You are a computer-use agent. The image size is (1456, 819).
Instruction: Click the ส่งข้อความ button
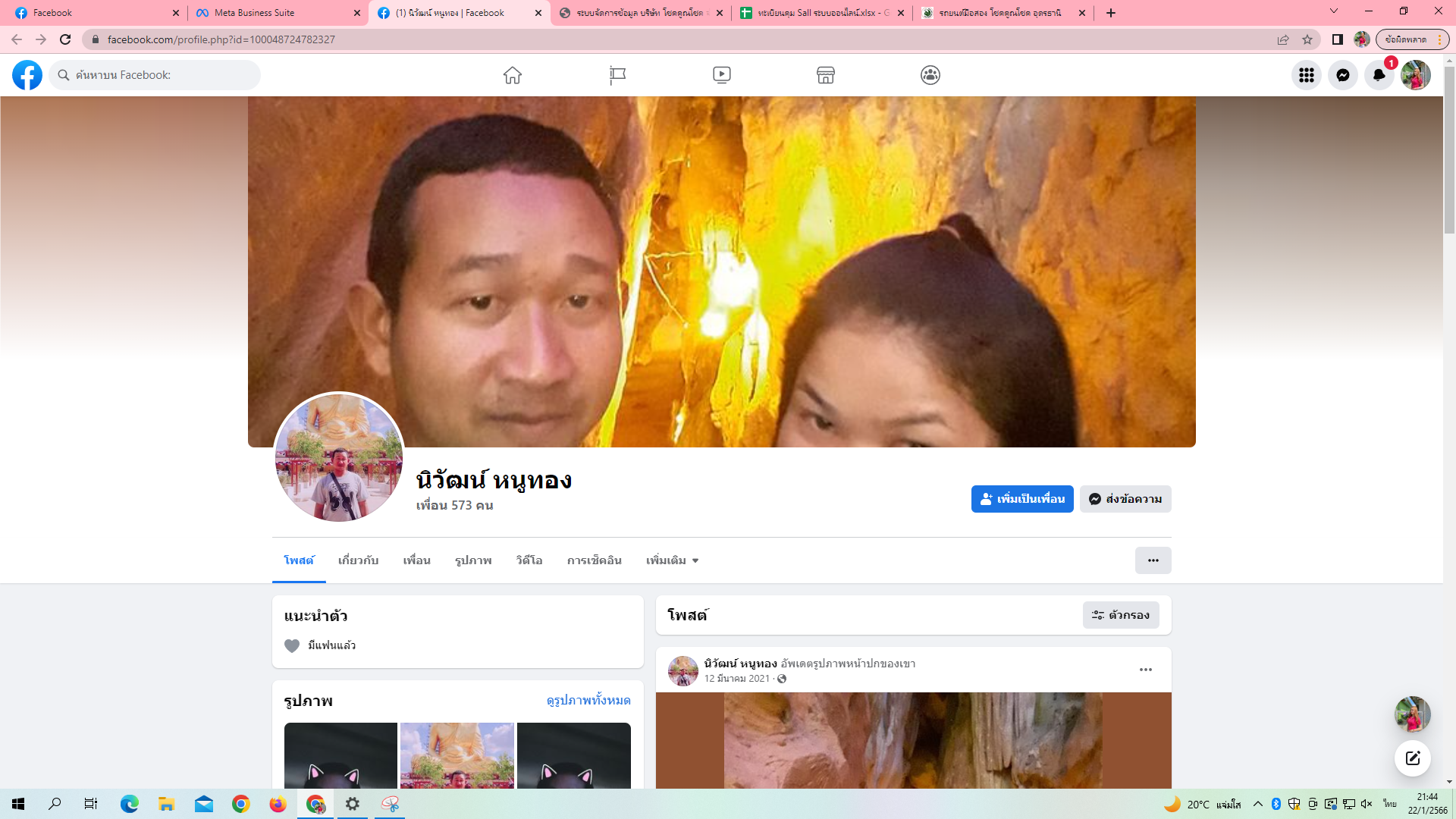point(1125,499)
